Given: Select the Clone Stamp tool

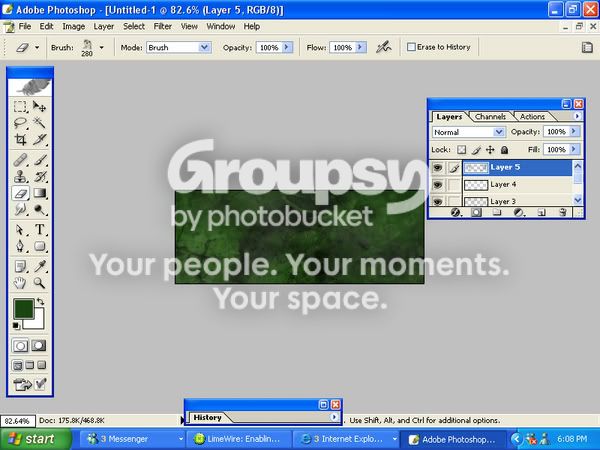Looking at the screenshot, I should pos(20,176).
